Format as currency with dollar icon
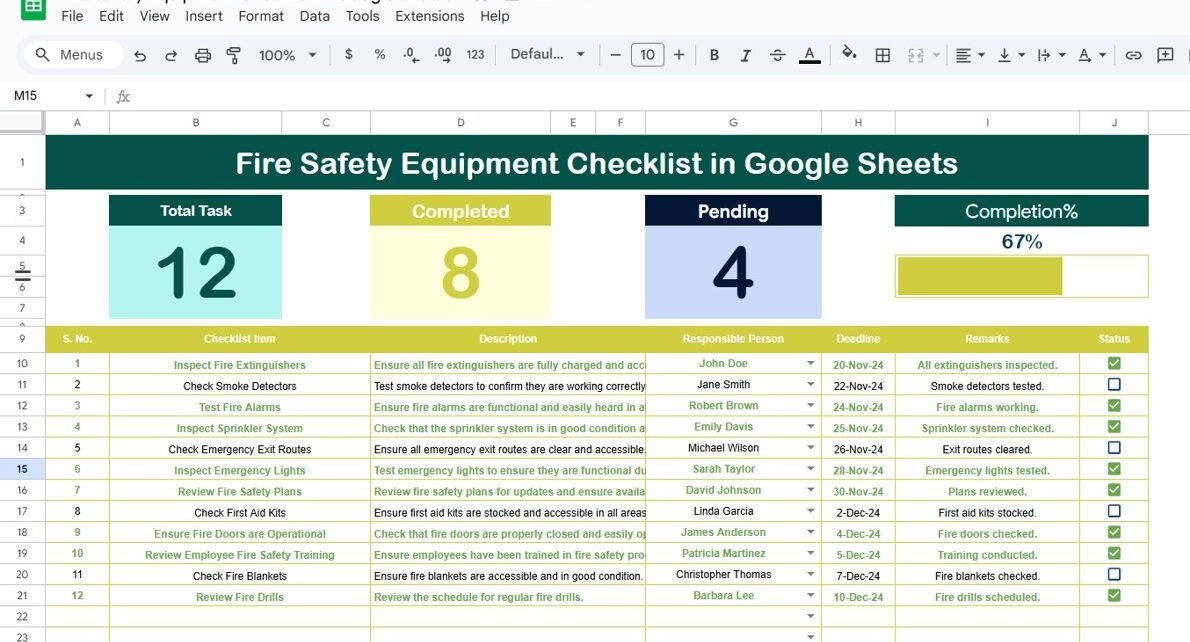Screen dimensions: 1190x642 348,55
